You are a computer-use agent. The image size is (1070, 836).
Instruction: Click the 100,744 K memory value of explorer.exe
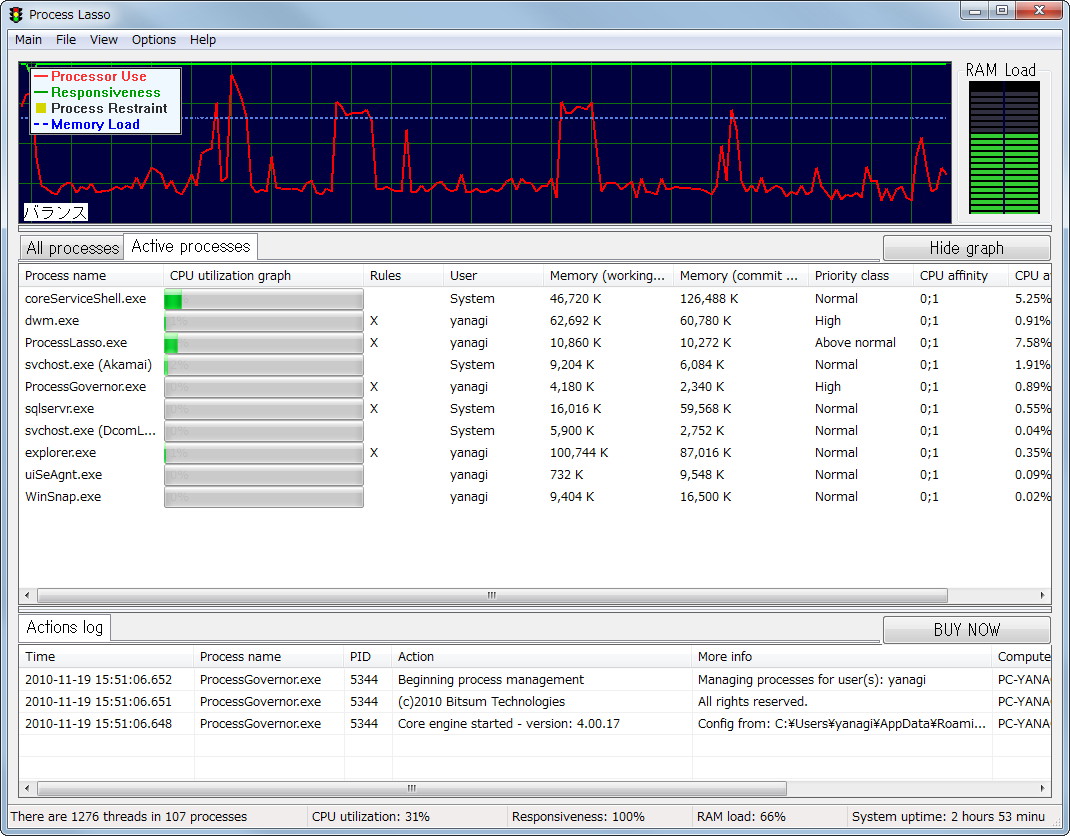[579, 452]
